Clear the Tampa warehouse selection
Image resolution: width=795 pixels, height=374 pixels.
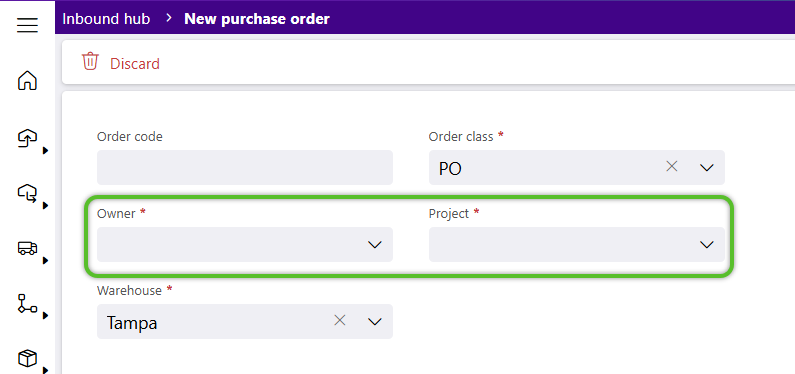pos(340,320)
